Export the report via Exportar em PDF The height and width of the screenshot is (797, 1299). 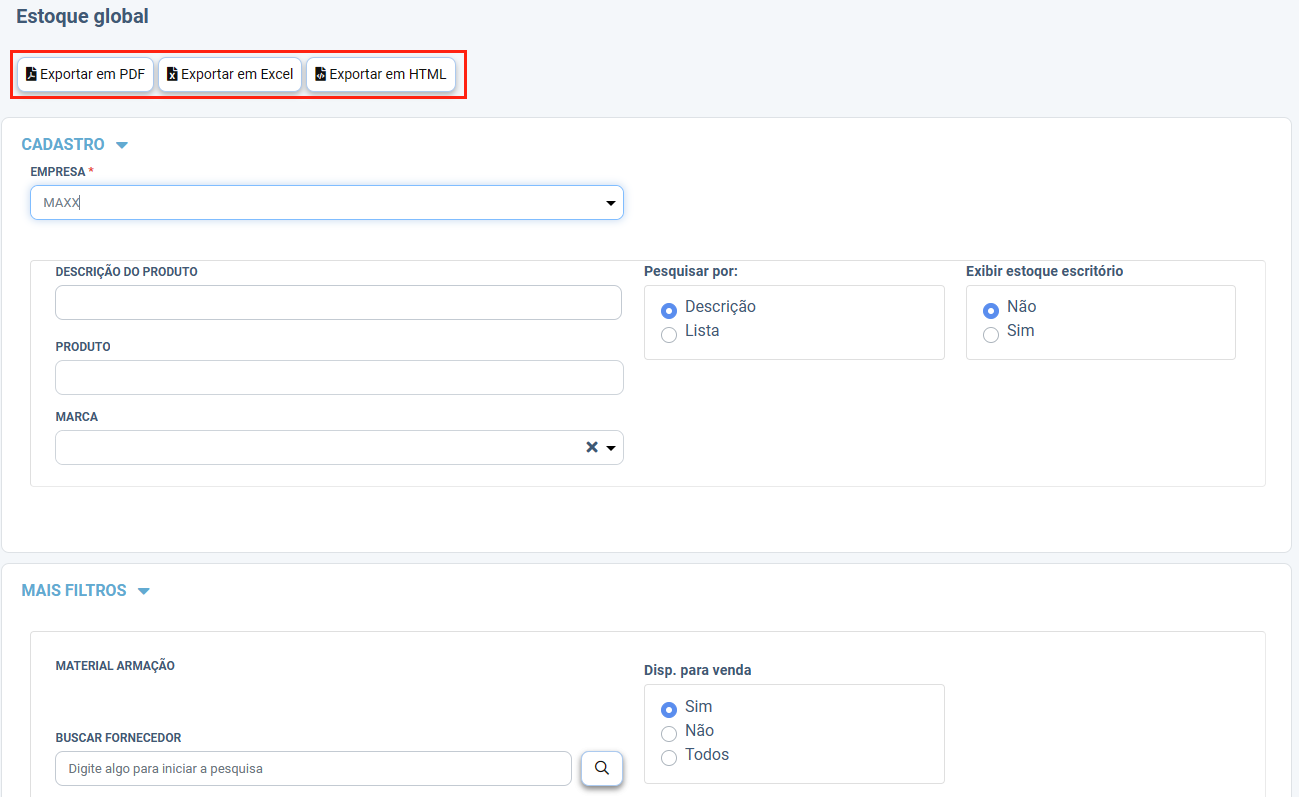coord(86,74)
